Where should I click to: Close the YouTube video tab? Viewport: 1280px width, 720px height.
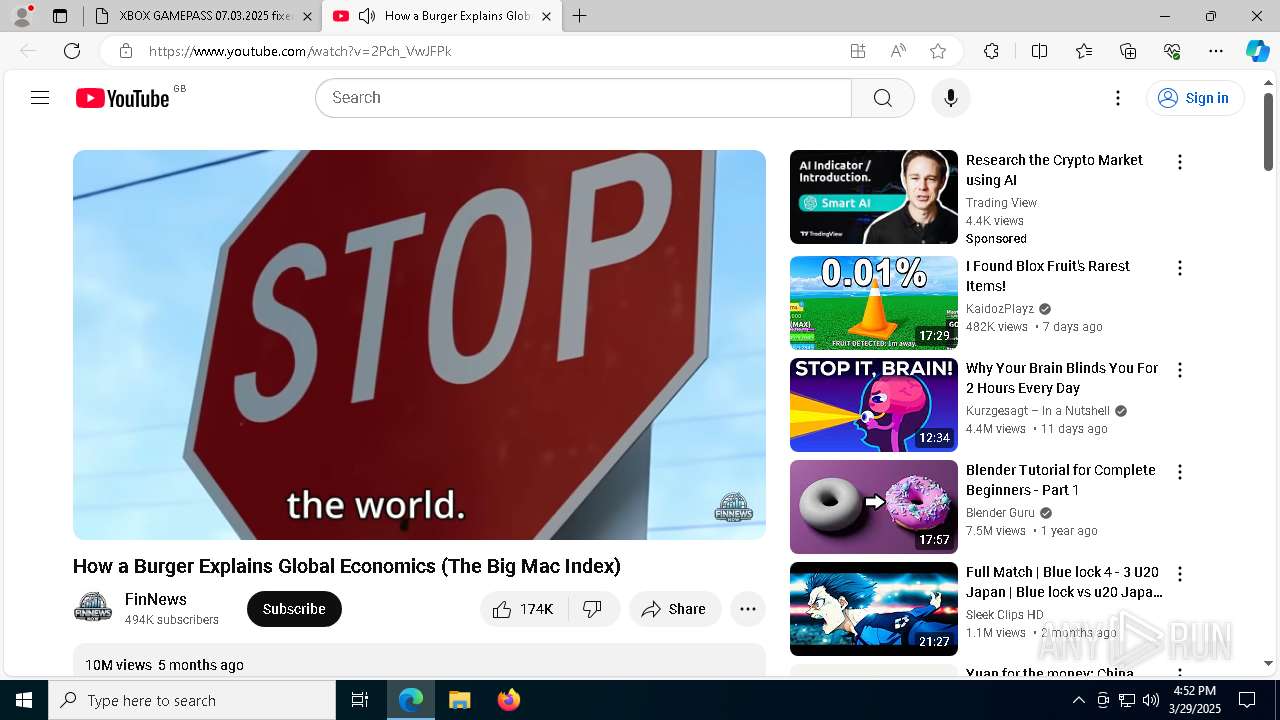(546, 16)
